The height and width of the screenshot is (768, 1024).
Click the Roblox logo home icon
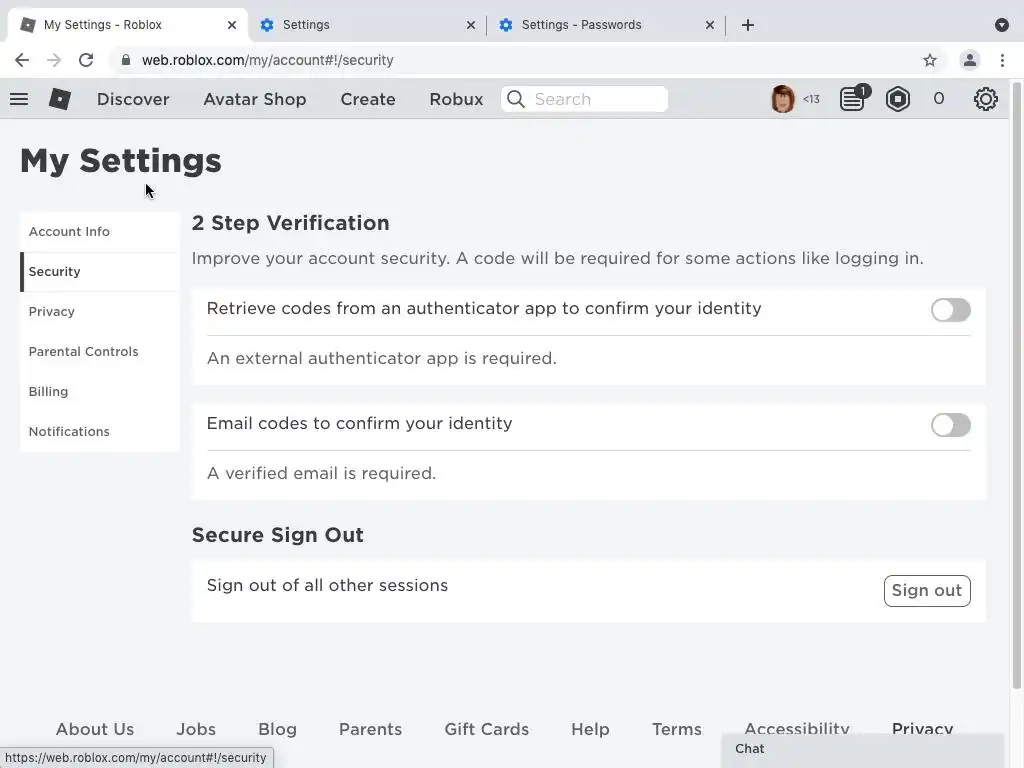[x=60, y=99]
